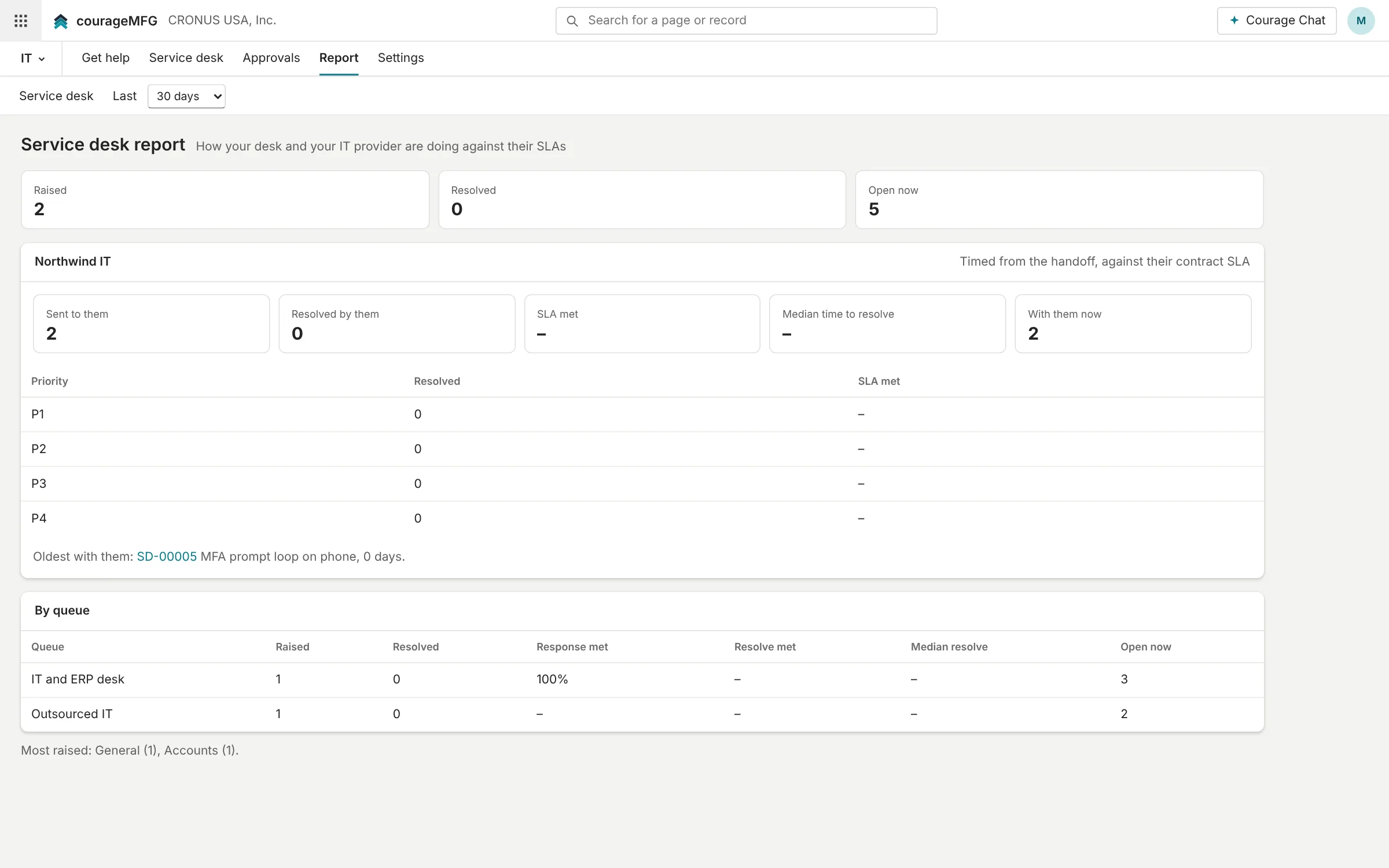Click the P4 priority row
The width and height of the screenshot is (1389, 868).
642,518
